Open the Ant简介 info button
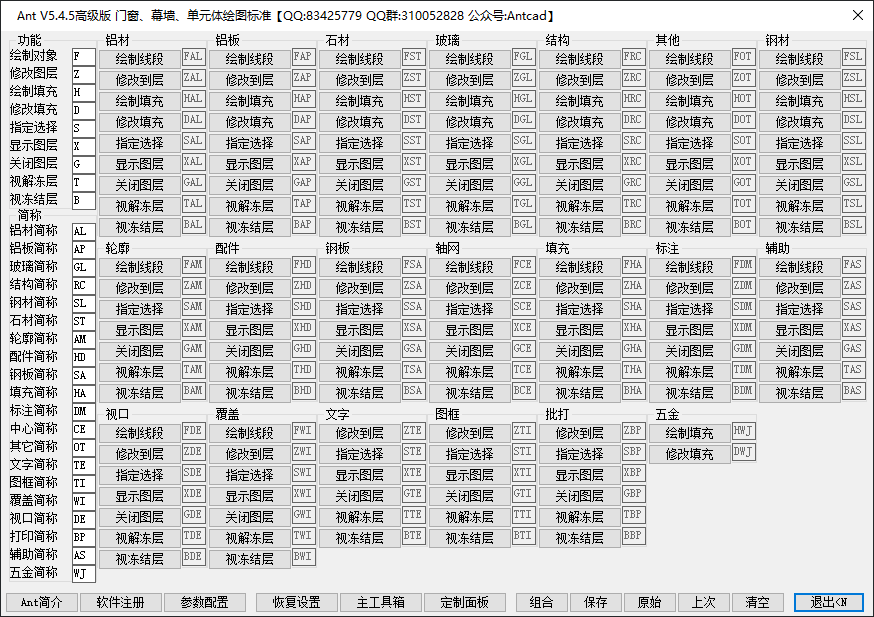874x617 pixels. (41, 602)
